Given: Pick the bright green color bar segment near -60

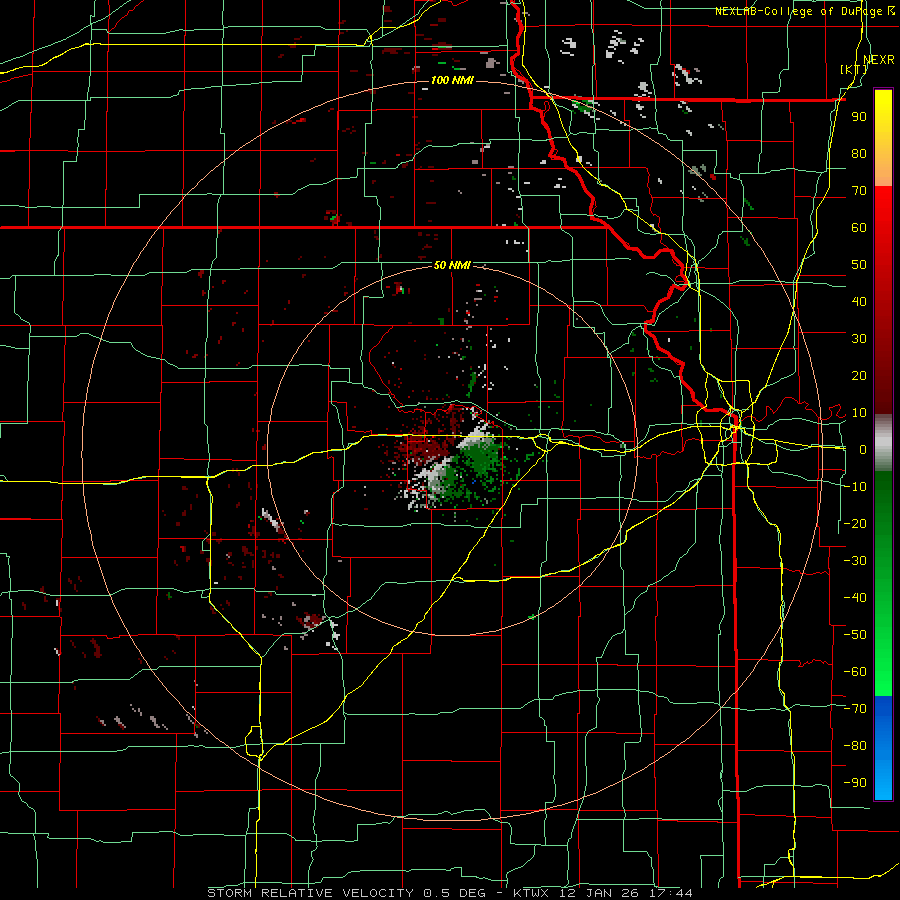Looking at the screenshot, I should tap(883, 666).
